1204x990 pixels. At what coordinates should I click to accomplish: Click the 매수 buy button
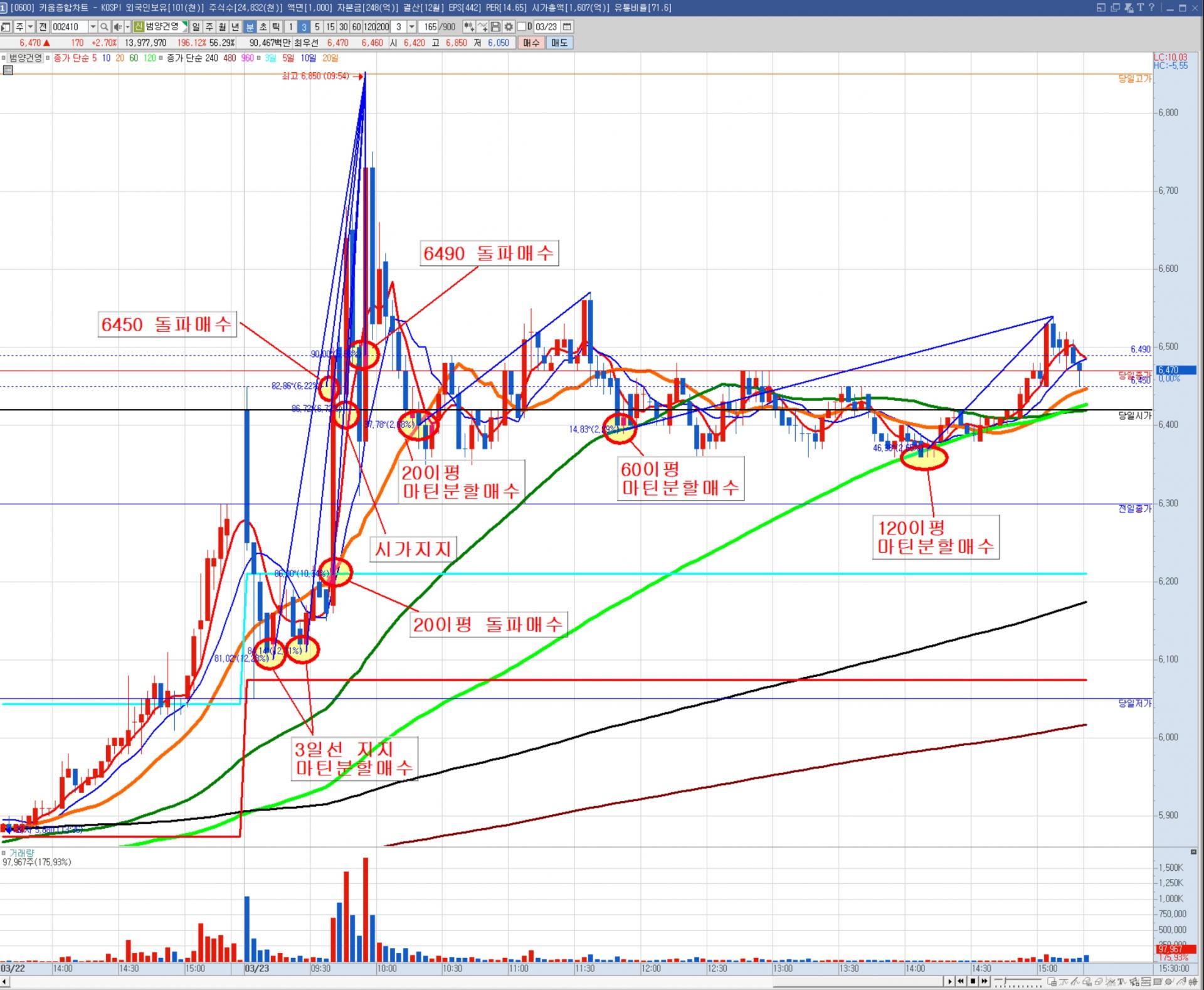pos(531,43)
